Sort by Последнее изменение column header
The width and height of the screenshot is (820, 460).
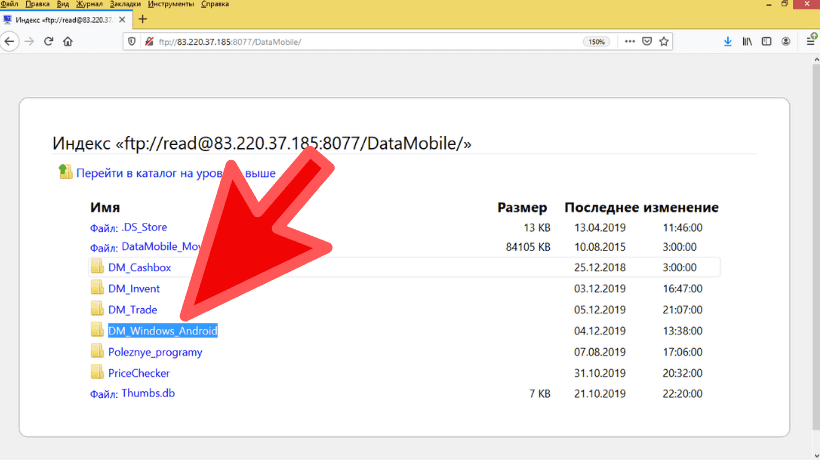(x=641, y=208)
